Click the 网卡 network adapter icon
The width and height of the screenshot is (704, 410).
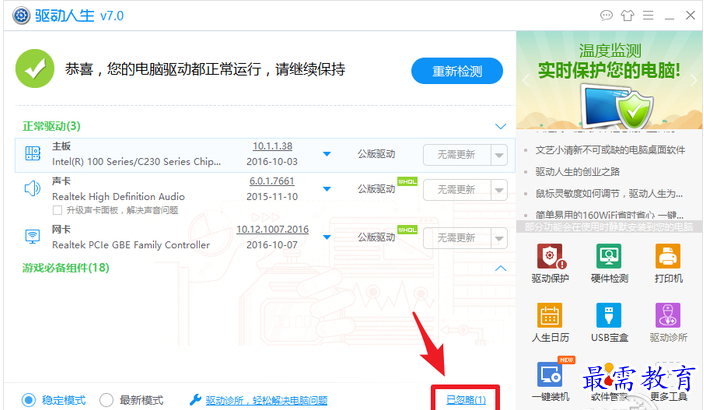coord(32,236)
